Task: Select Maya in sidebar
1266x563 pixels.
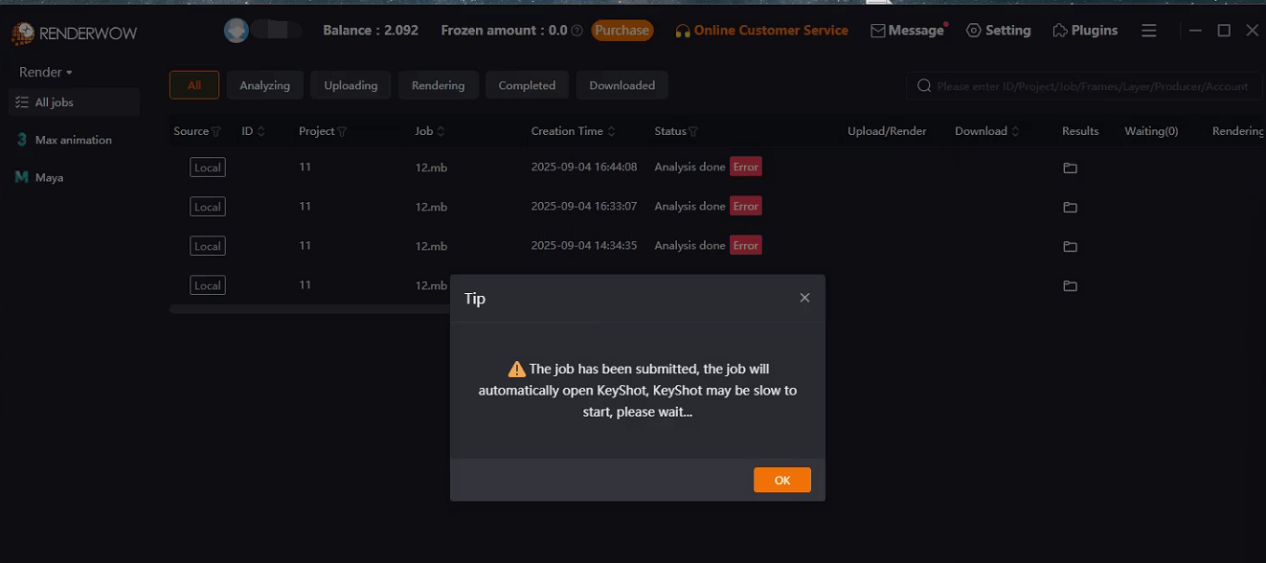Action: coord(74,177)
